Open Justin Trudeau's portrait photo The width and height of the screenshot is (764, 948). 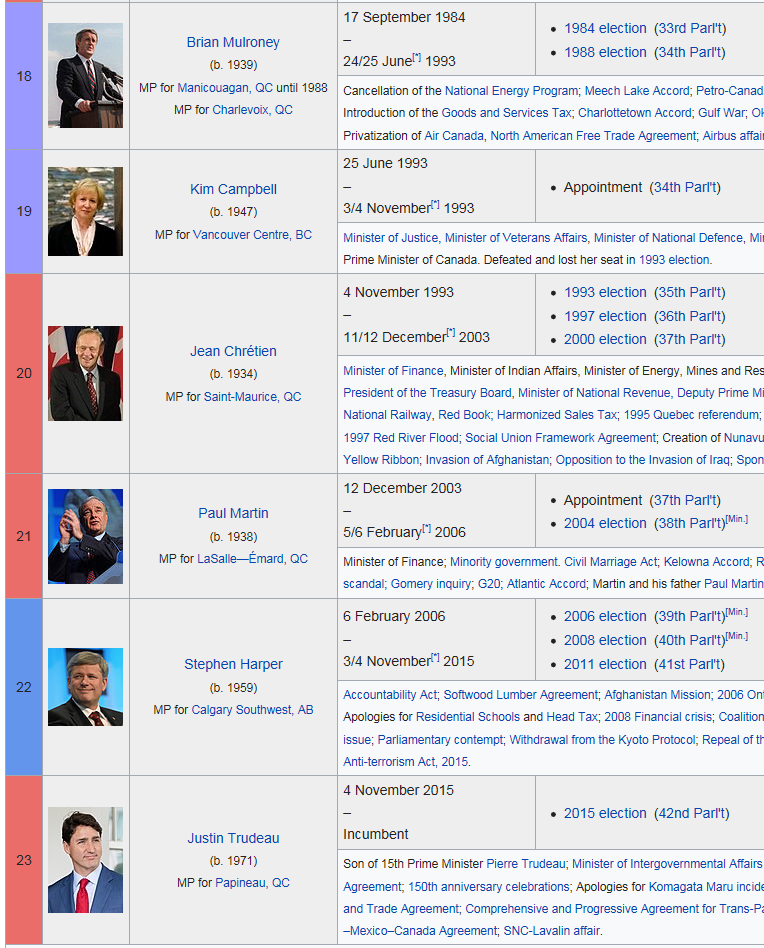85,860
